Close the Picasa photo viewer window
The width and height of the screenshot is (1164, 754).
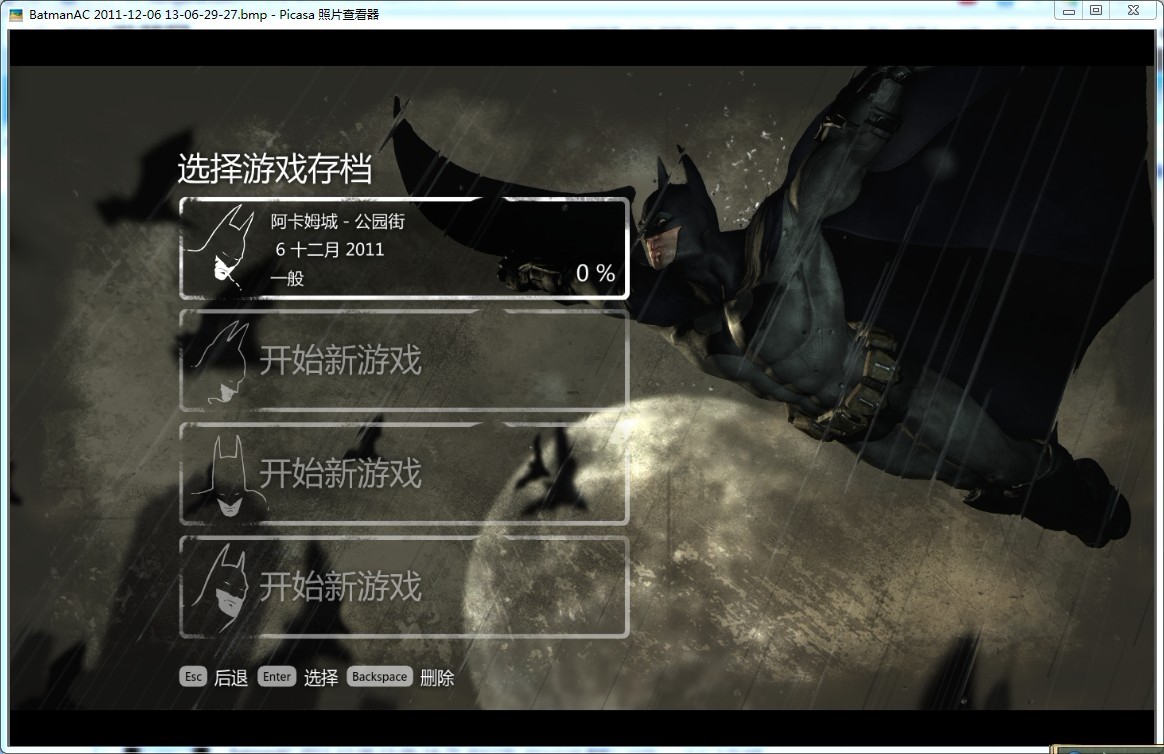coord(1134,10)
